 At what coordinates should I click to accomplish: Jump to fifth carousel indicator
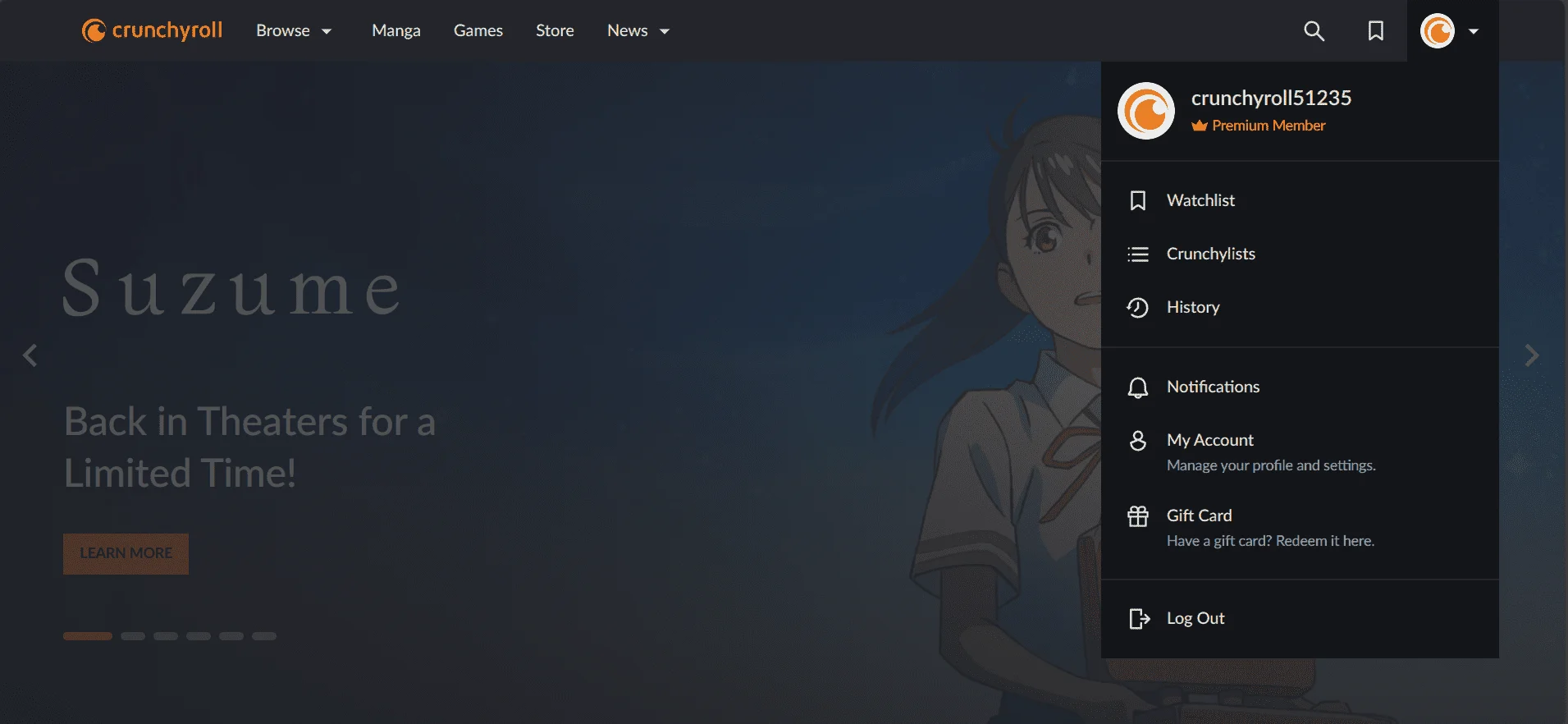pyautogui.click(x=231, y=636)
